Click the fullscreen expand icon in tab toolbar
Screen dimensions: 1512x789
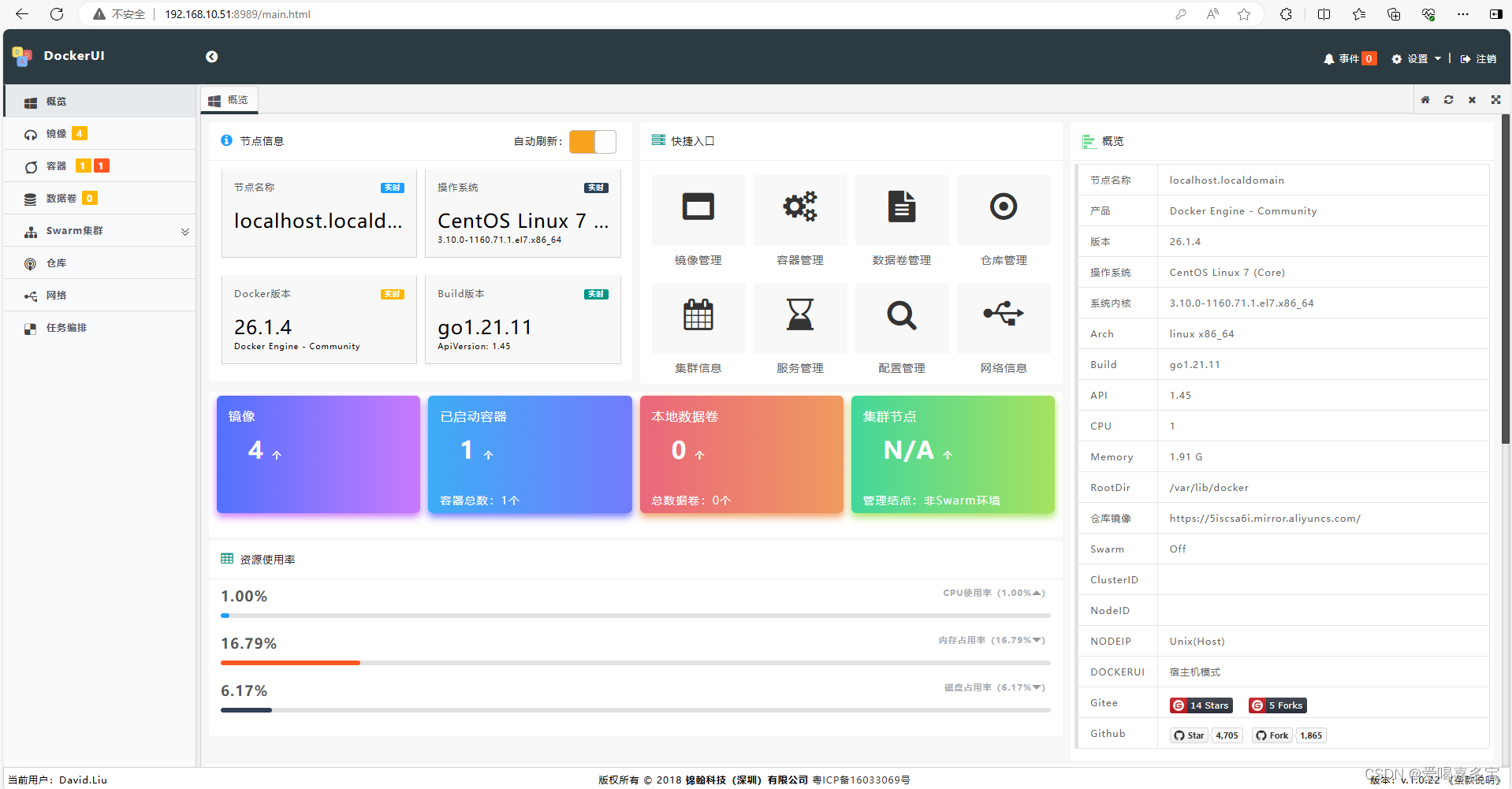[x=1495, y=100]
